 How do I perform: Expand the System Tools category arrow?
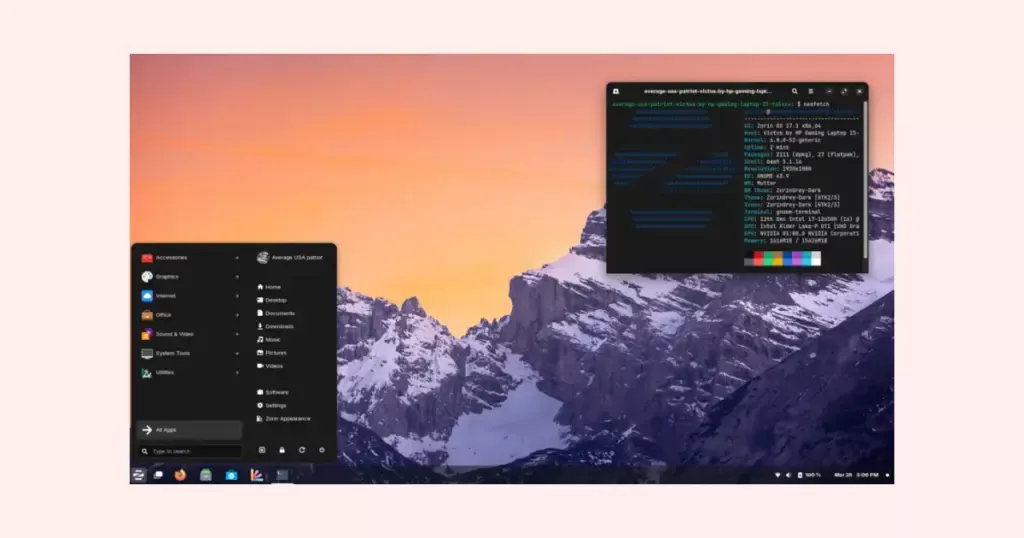[x=237, y=353]
